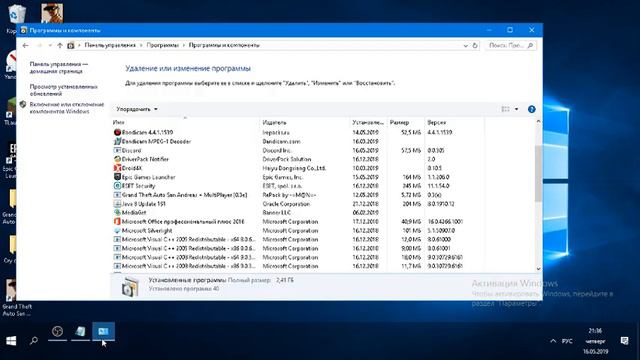Open the 'Упорядочить' dropdown menu
Image resolution: width=640 pixels, height=360 pixels.
[137, 109]
